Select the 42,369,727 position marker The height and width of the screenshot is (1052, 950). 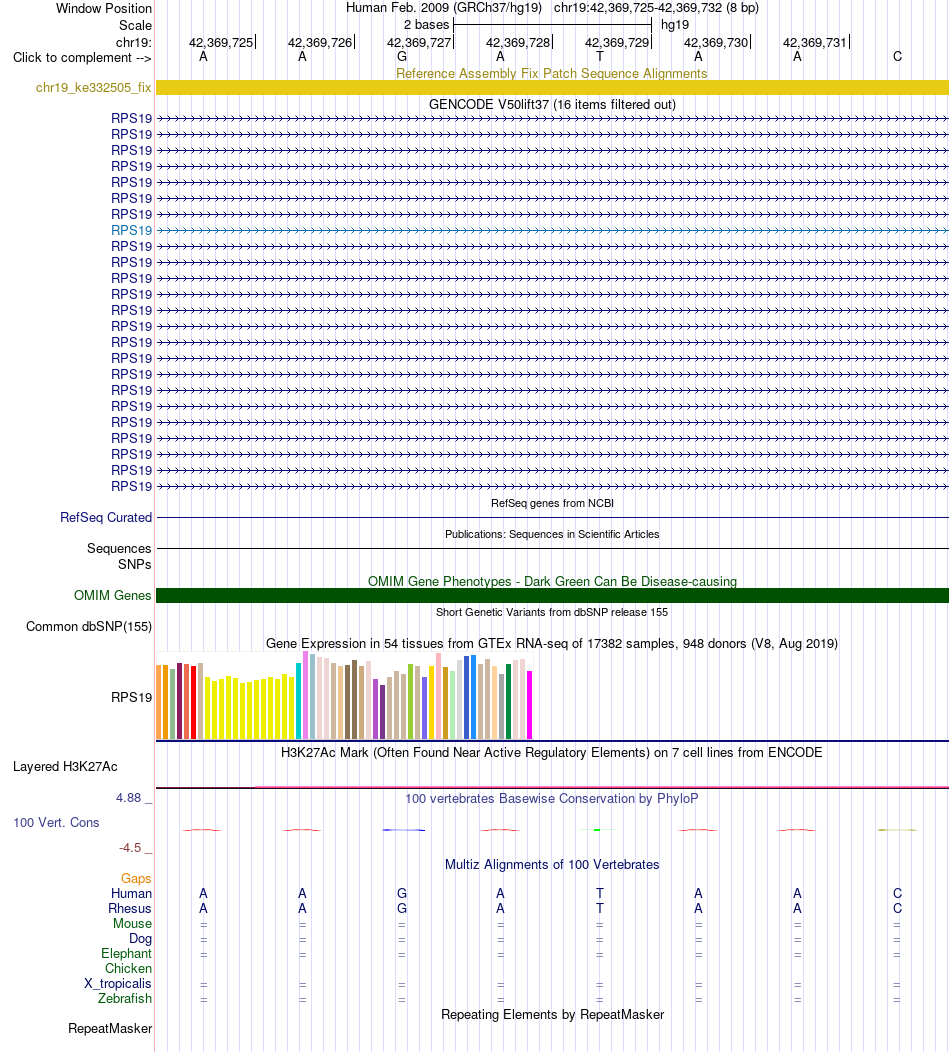pyautogui.click(x=419, y=42)
